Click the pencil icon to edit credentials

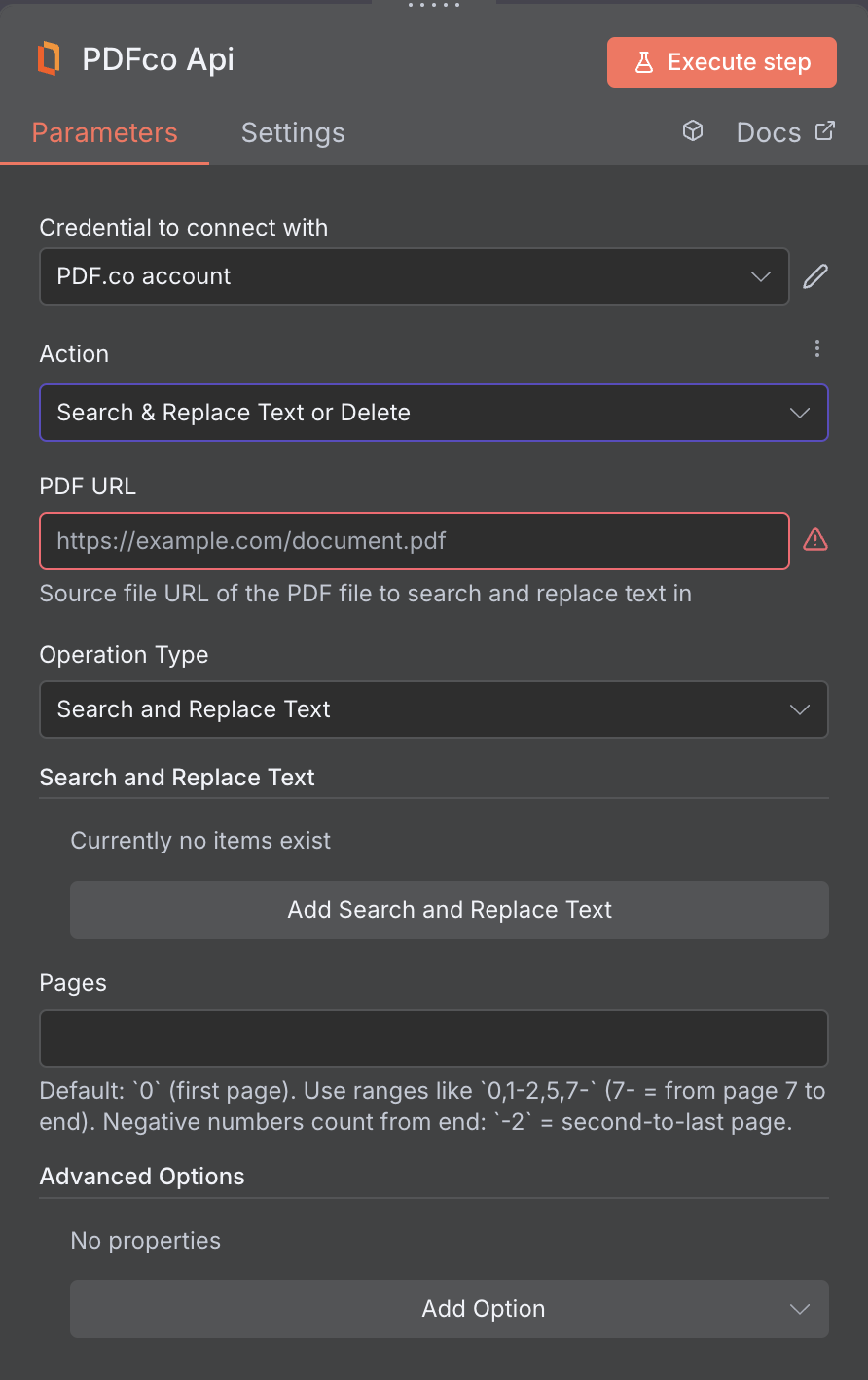point(814,276)
